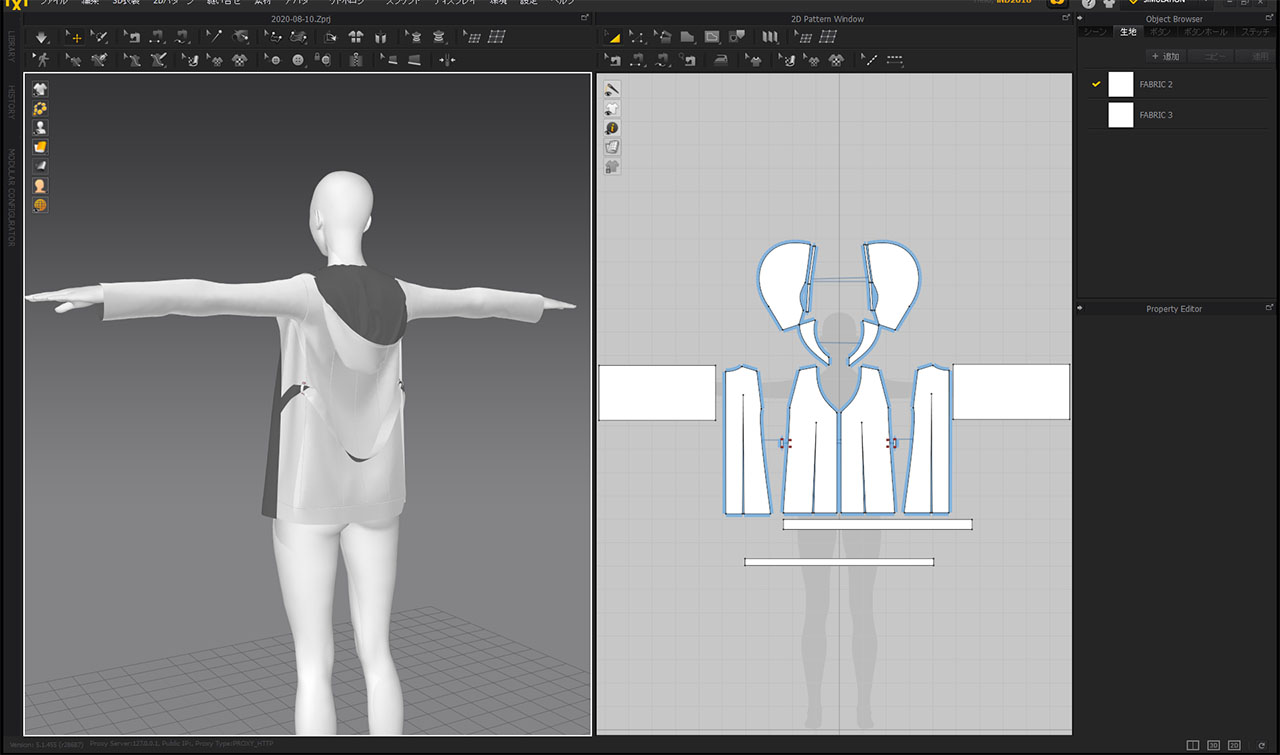
Task: Select the Tack pin tool in 3D toolbar
Action: coord(214,37)
